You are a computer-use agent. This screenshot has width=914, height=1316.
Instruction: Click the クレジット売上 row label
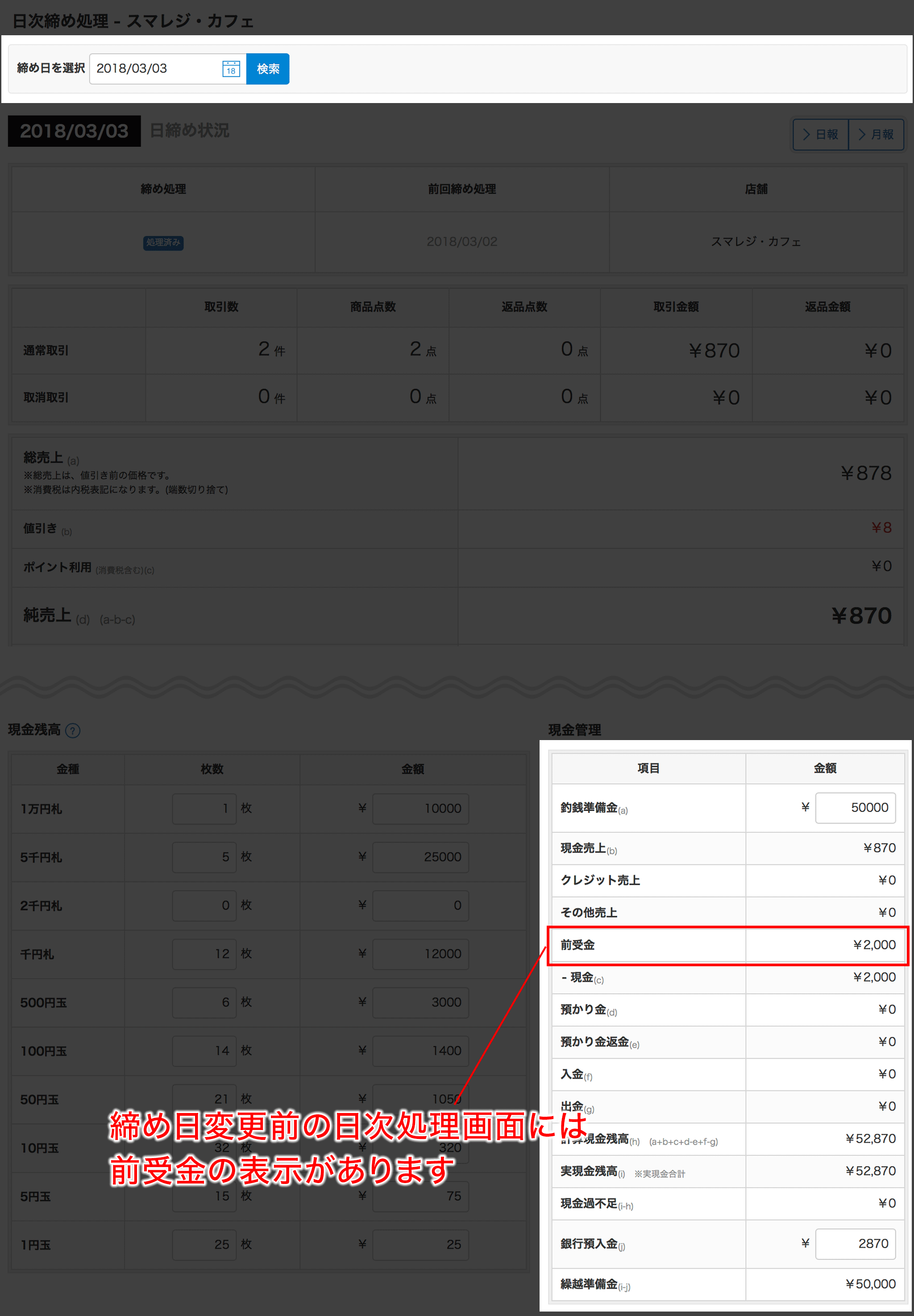[x=600, y=881]
